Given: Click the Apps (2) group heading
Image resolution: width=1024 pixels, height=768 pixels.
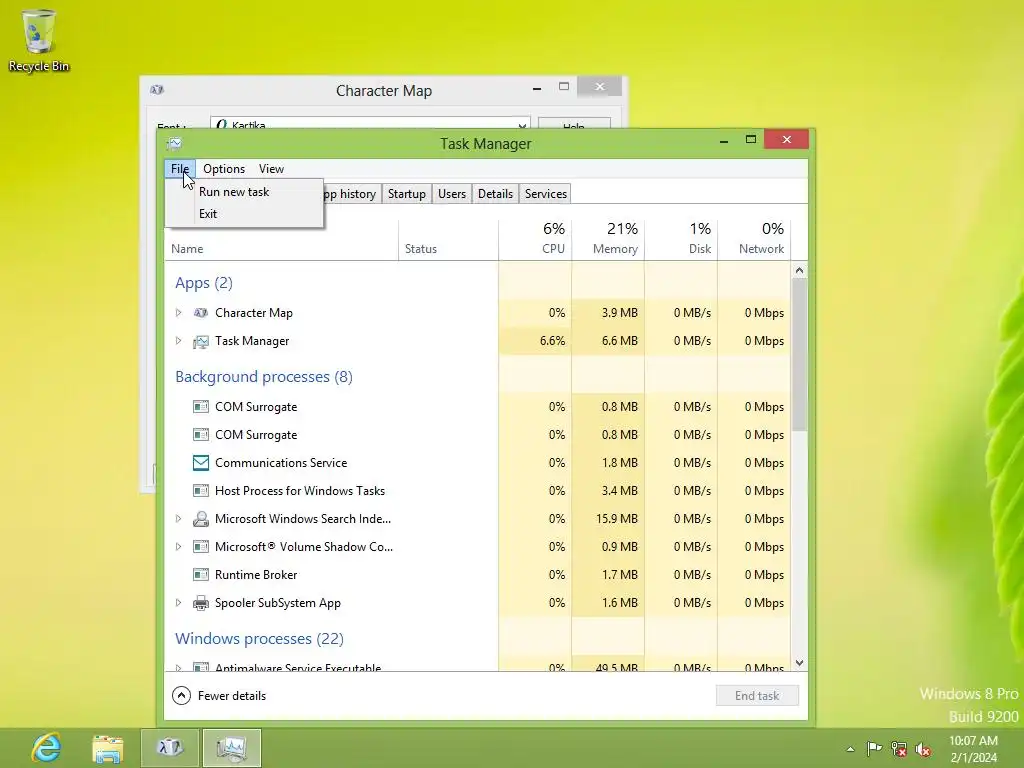Looking at the screenshot, I should pos(204,283).
